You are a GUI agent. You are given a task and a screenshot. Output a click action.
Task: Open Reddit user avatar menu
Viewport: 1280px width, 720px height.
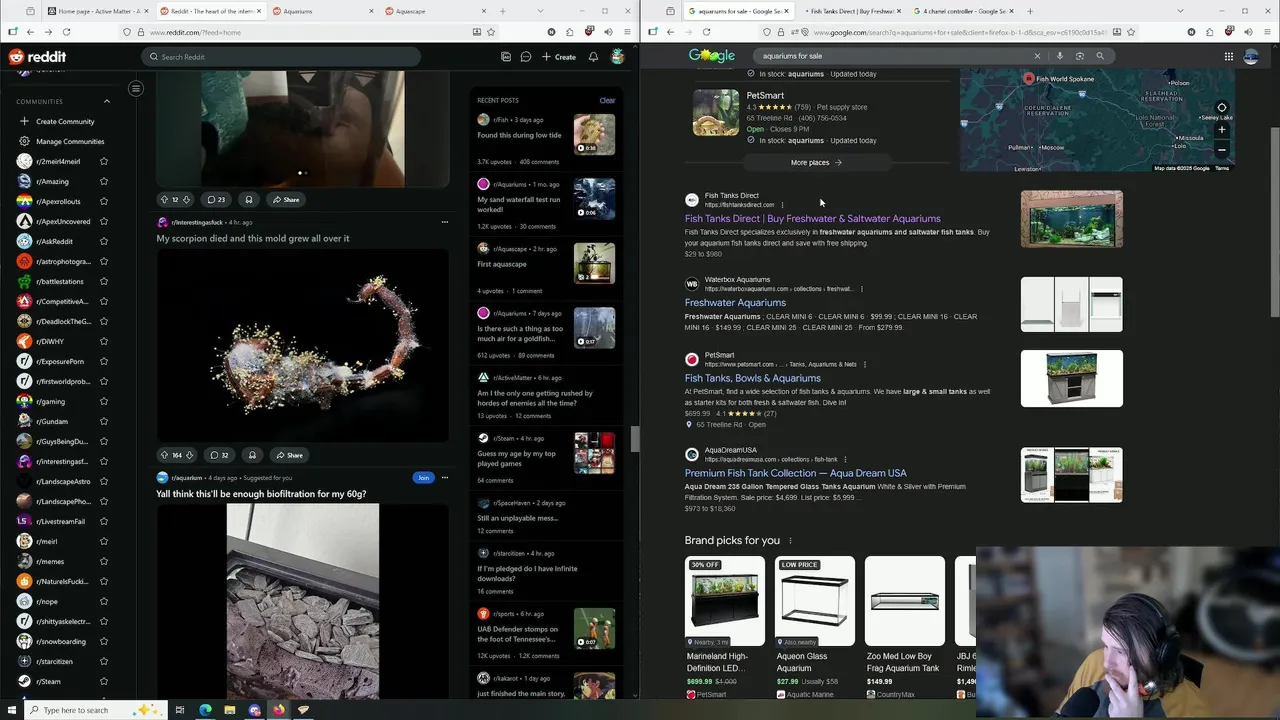coord(618,57)
